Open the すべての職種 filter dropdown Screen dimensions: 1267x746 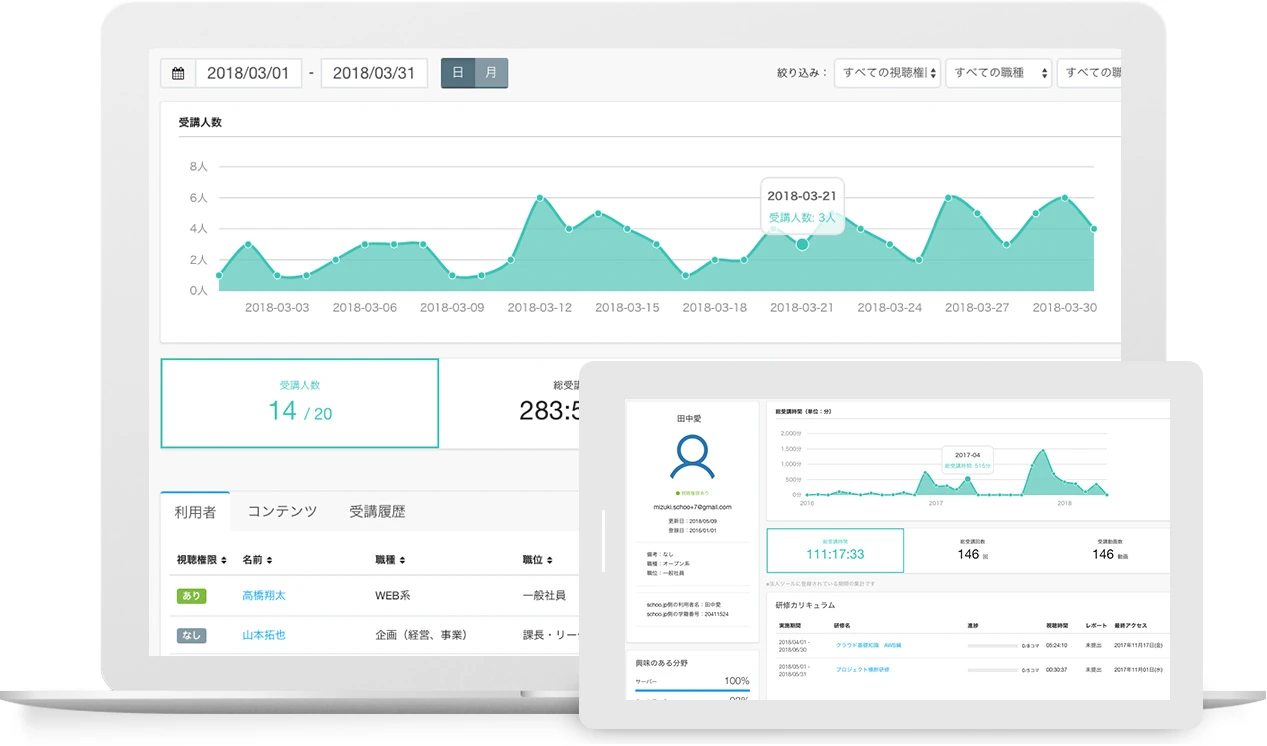998,72
